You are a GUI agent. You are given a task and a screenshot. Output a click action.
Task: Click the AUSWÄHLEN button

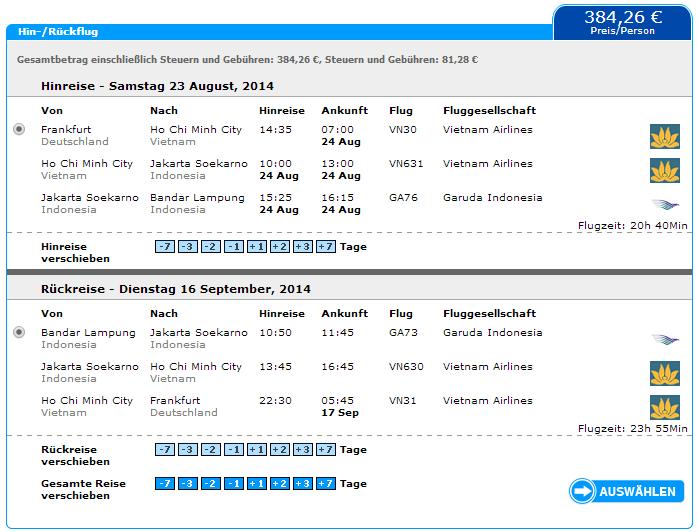626,491
